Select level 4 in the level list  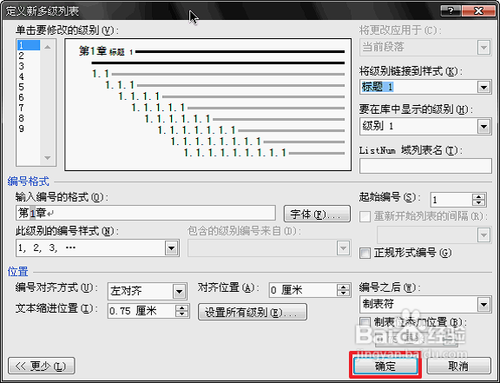click(29, 77)
